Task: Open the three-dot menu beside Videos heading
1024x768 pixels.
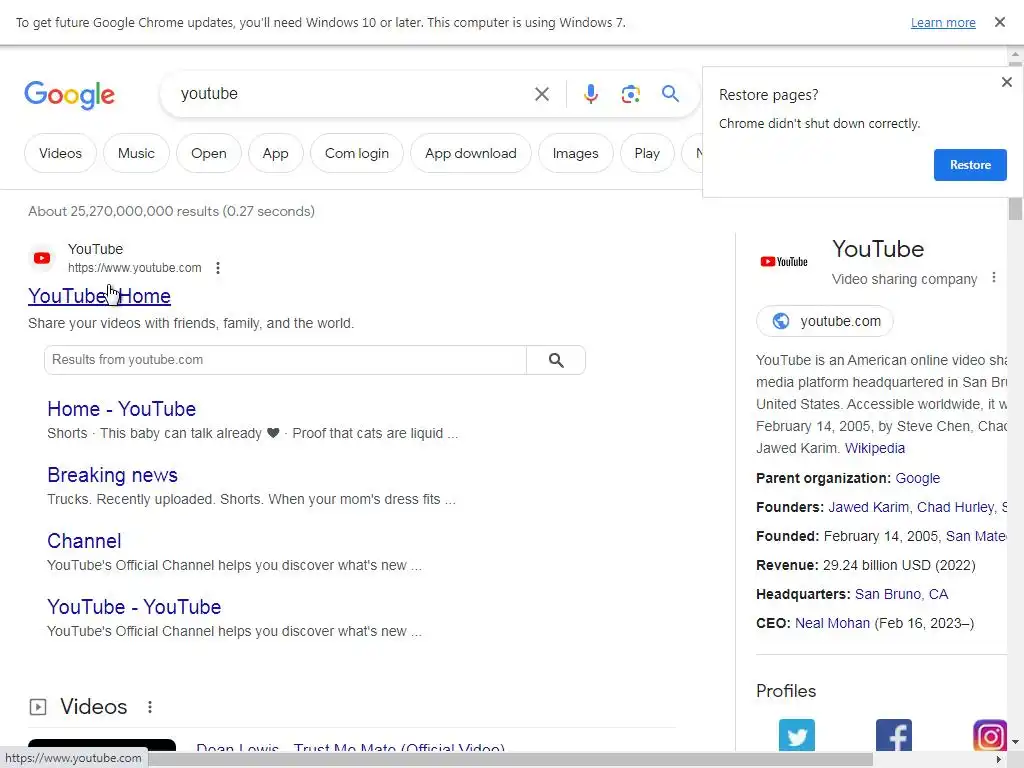Action: coord(150,707)
